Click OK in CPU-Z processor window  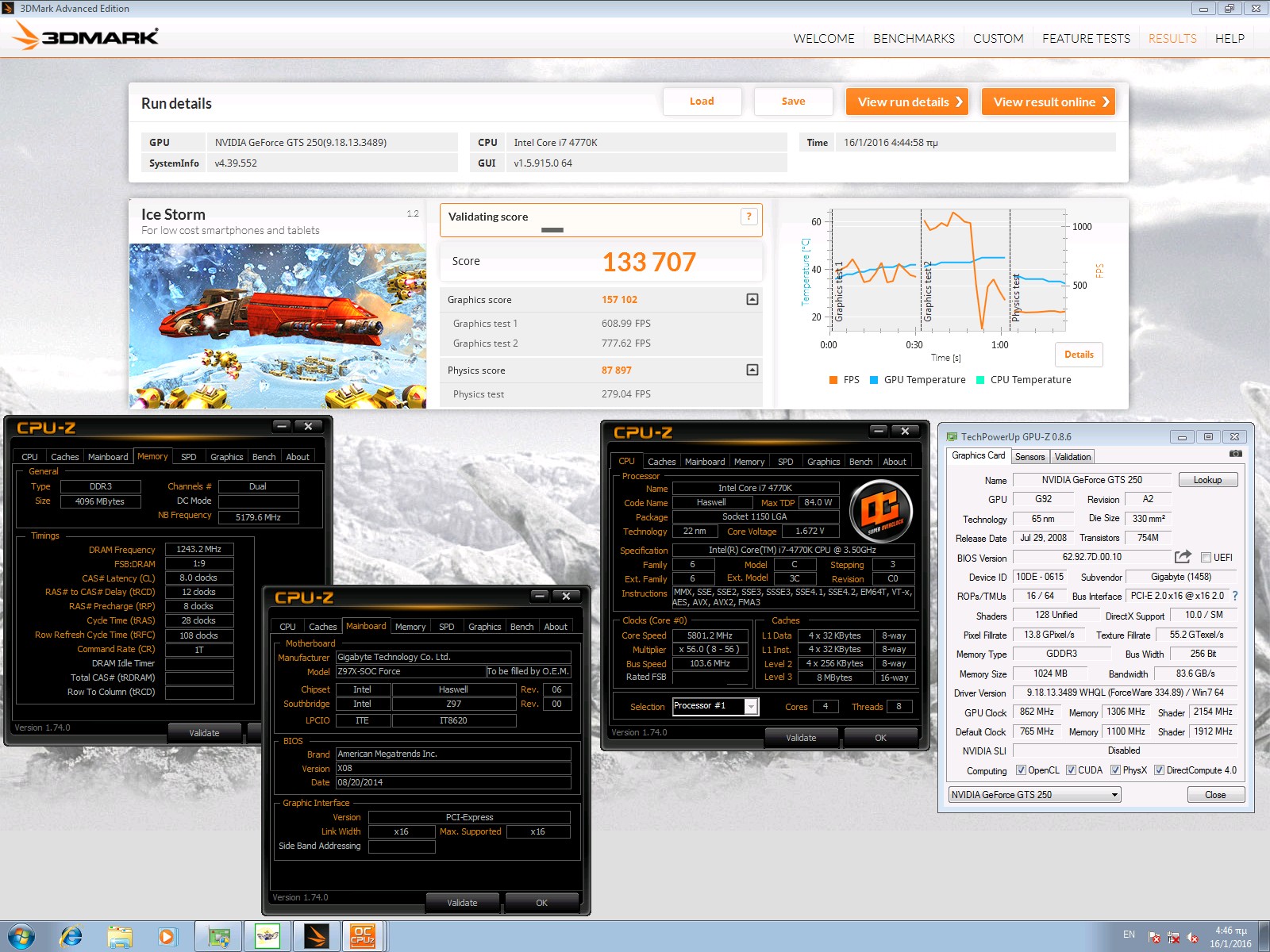(x=880, y=737)
